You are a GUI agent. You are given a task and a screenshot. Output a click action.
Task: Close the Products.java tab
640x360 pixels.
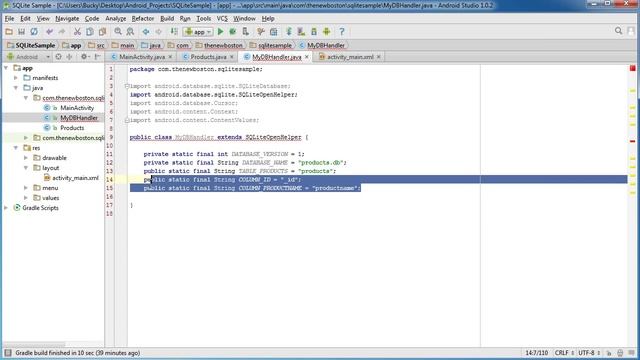point(231,57)
